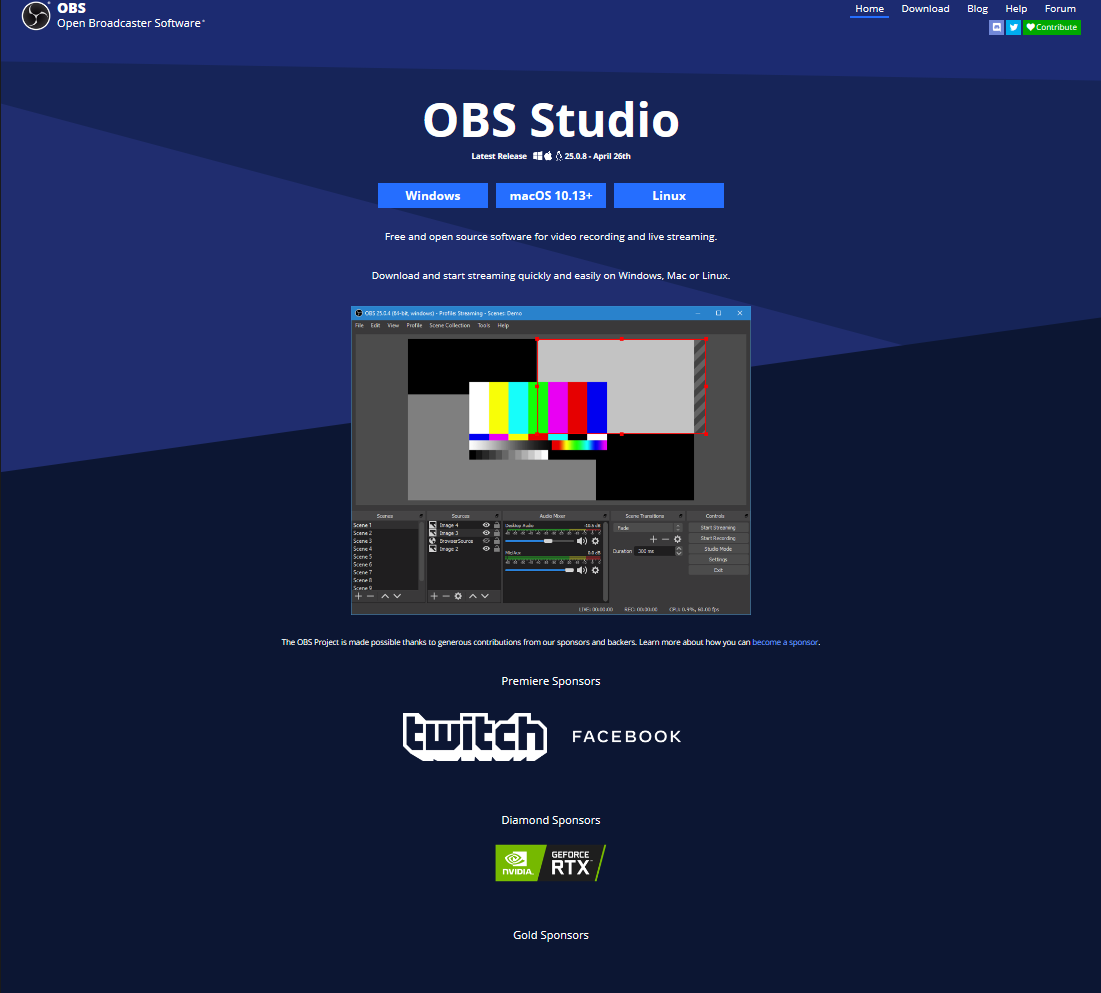Toggle visibility eye for Image 4 source
This screenshot has width=1101, height=993.
click(486, 525)
